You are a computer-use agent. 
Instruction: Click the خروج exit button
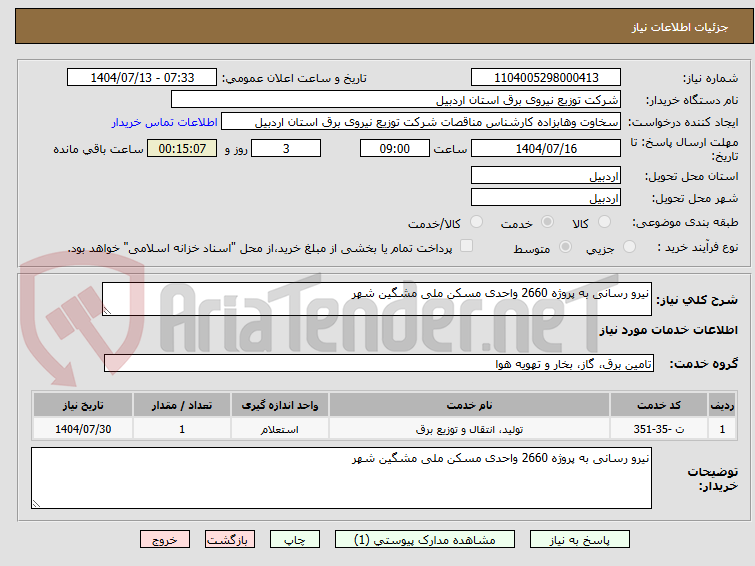[165, 540]
